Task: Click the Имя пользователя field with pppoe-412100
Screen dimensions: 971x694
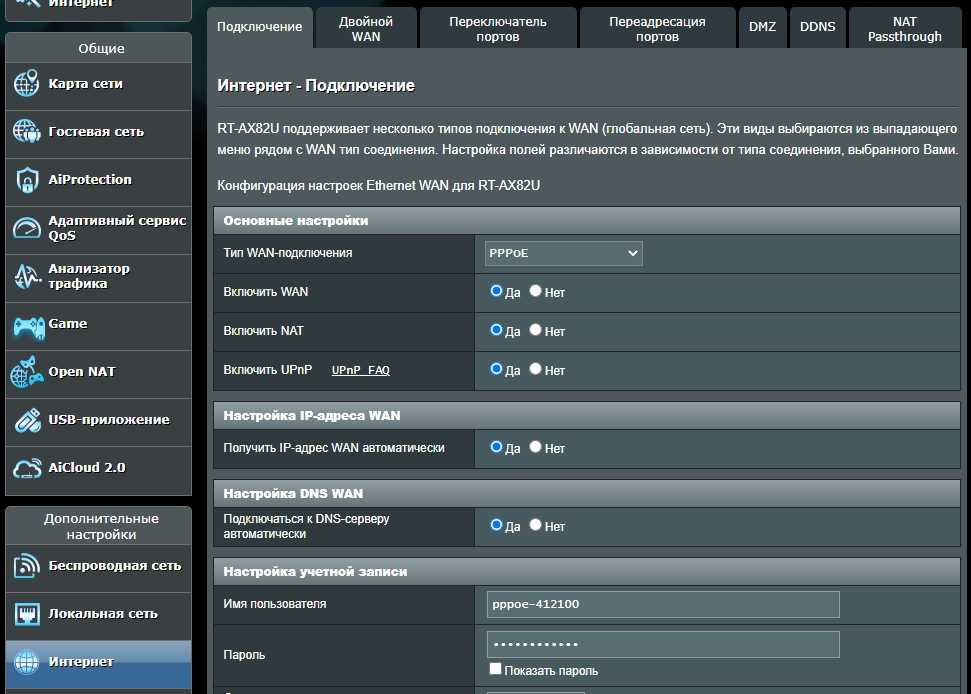Action: pyautogui.click(x=663, y=604)
